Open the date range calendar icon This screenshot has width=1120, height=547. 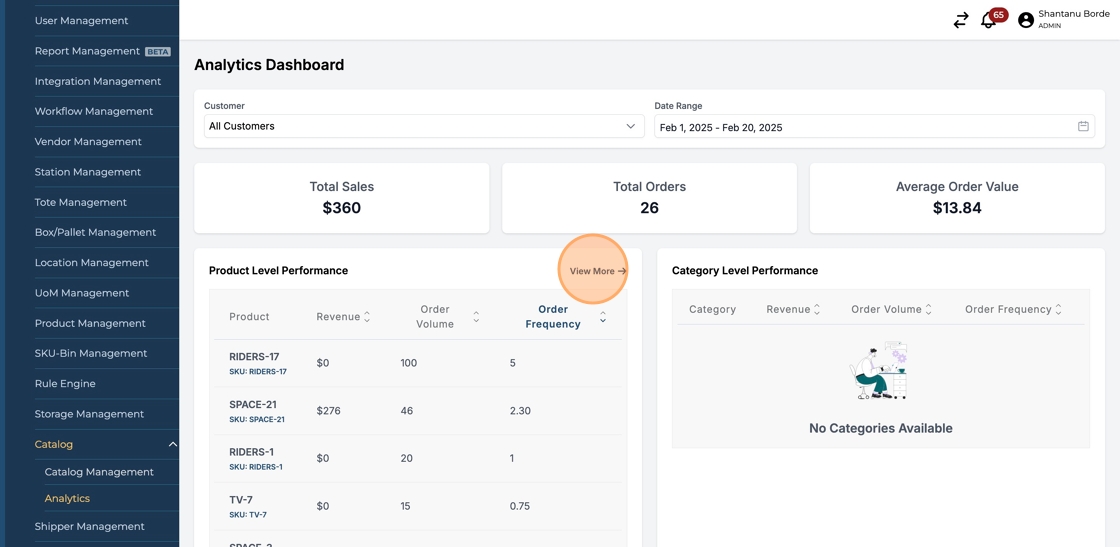1083,127
